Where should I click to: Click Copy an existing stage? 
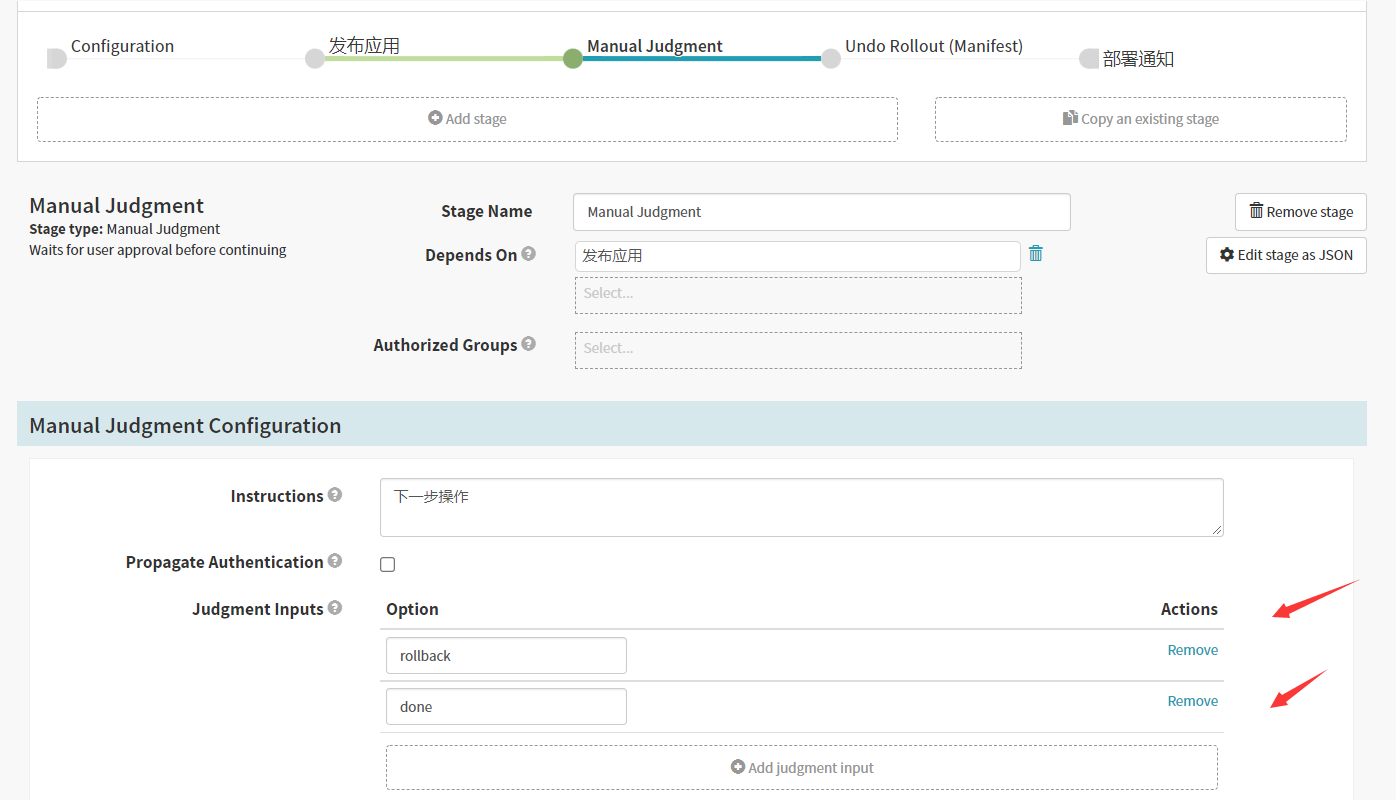pos(1141,119)
